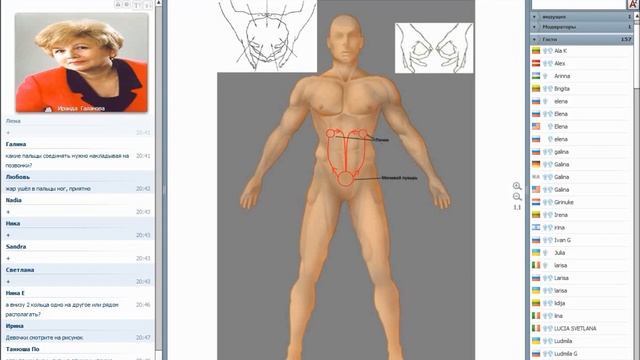Click chat sender name Sandra
Image resolution: width=640 pixels, height=360 pixels.
pyautogui.click(x=16, y=247)
